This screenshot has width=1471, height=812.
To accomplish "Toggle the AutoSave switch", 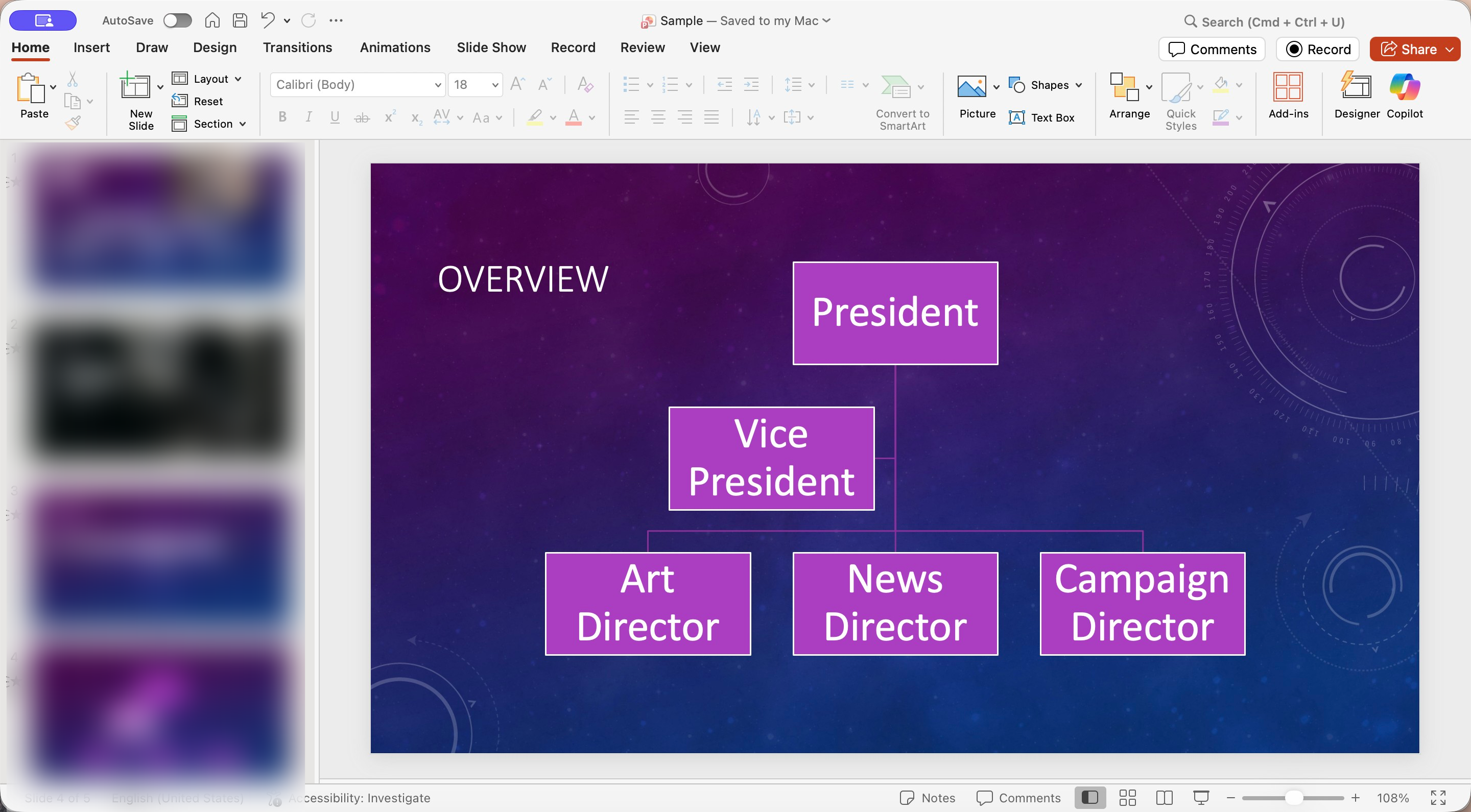I will [177, 20].
